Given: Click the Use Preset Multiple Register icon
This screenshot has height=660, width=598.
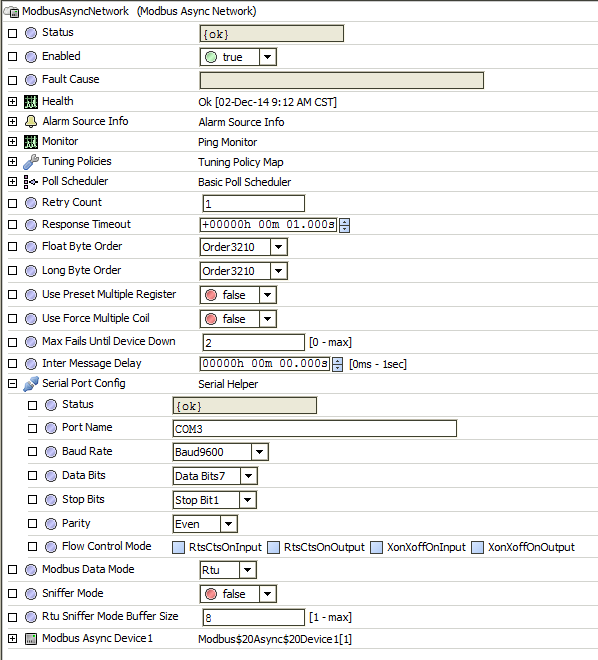Looking at the screenshot, I should 31,295.
